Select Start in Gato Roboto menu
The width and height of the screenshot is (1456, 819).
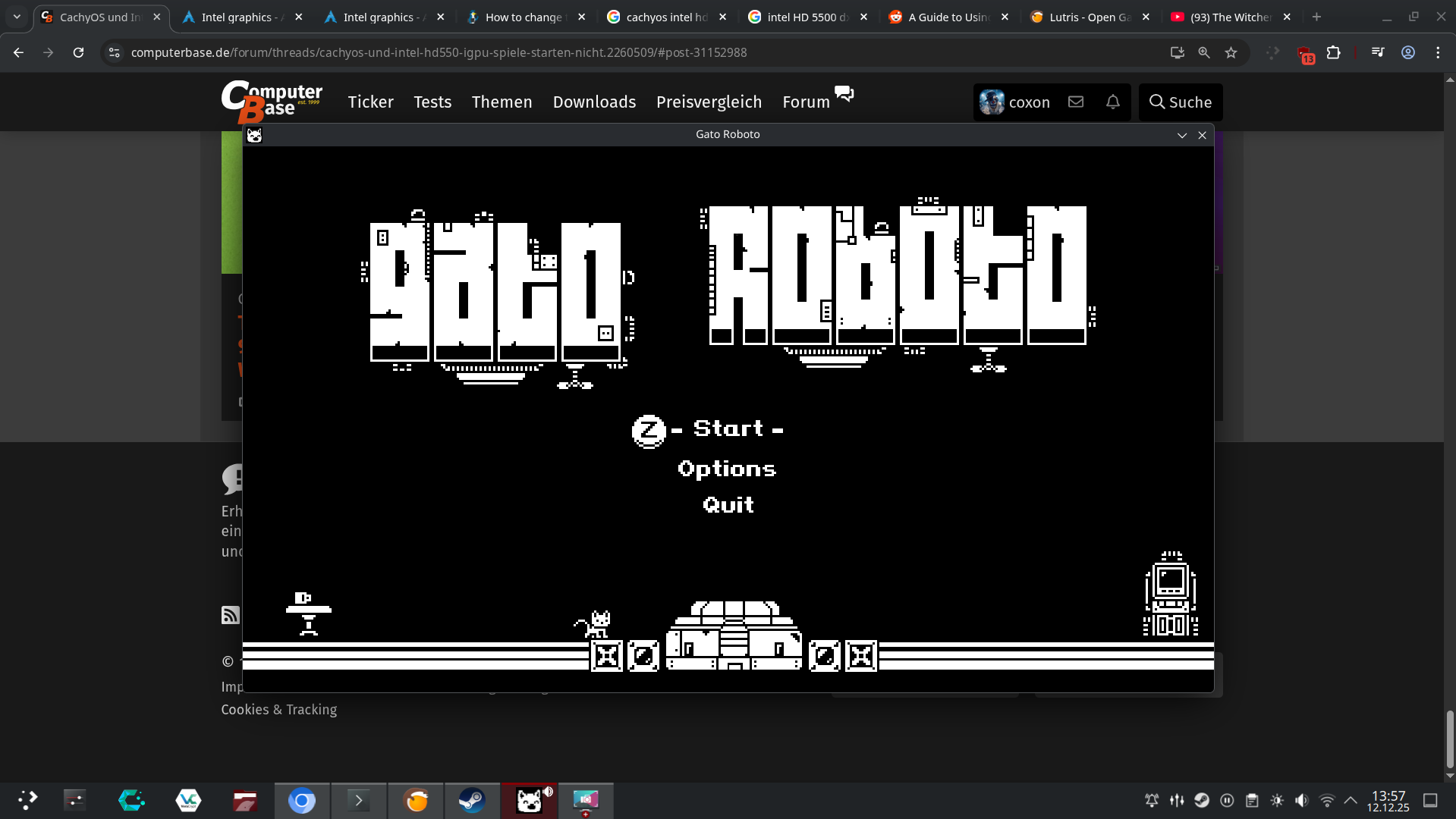pos(728,429)
